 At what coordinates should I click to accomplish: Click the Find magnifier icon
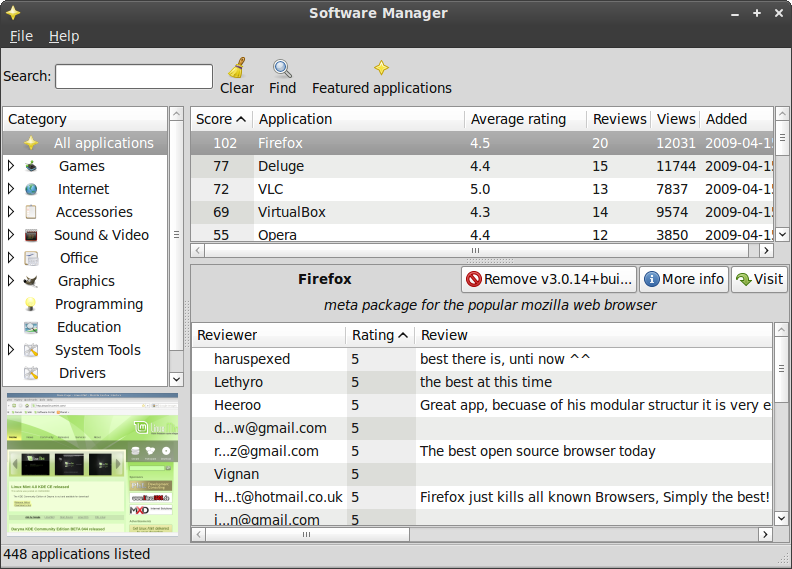pos(282,69)
